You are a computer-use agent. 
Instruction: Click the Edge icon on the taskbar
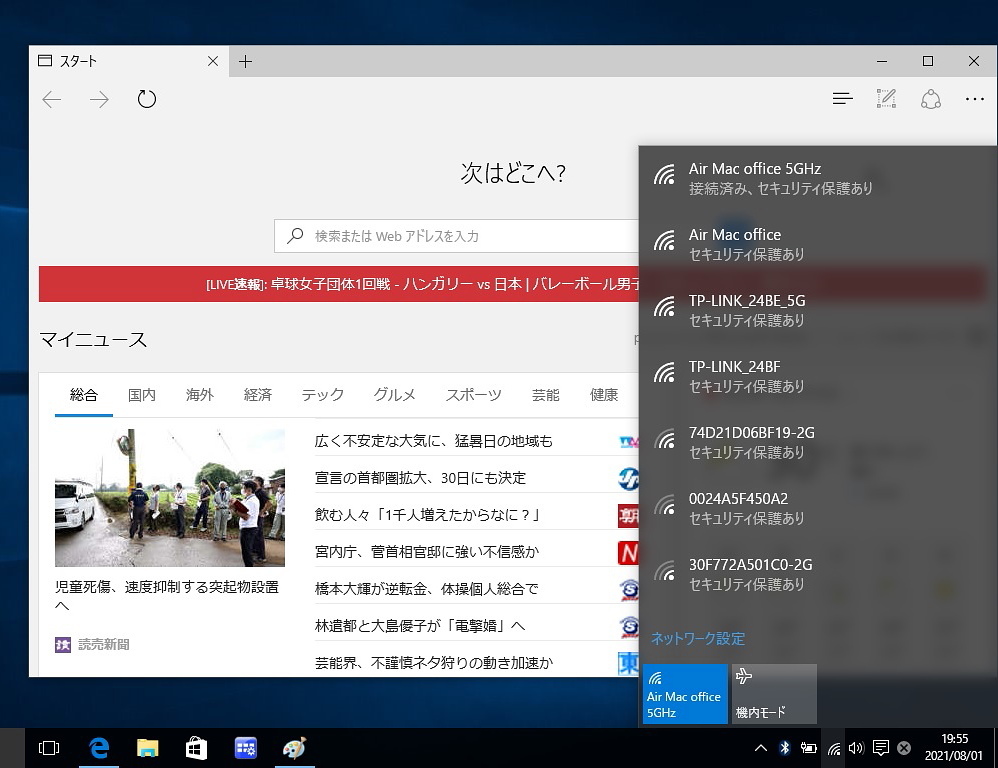(x=99, y=748)
